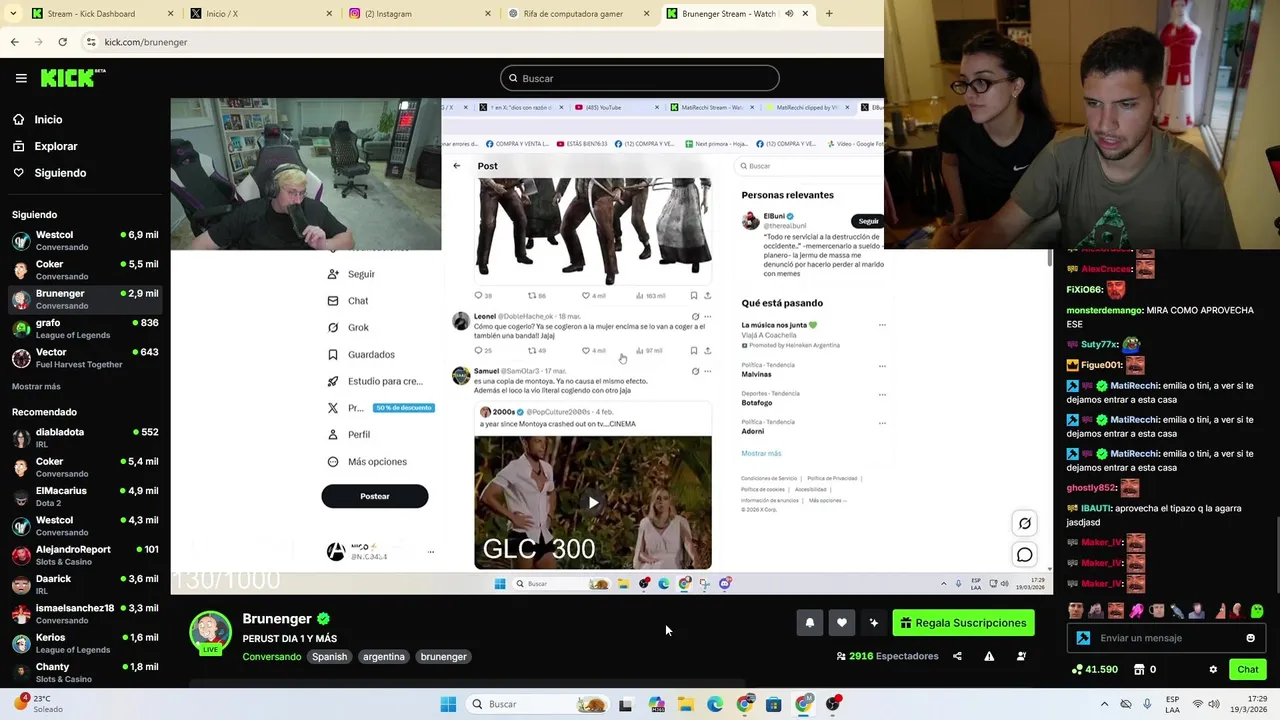Switch to the Inicio / X tab
The height and width of the screenshot is (720, 1280).
click(x=262, y=14)
